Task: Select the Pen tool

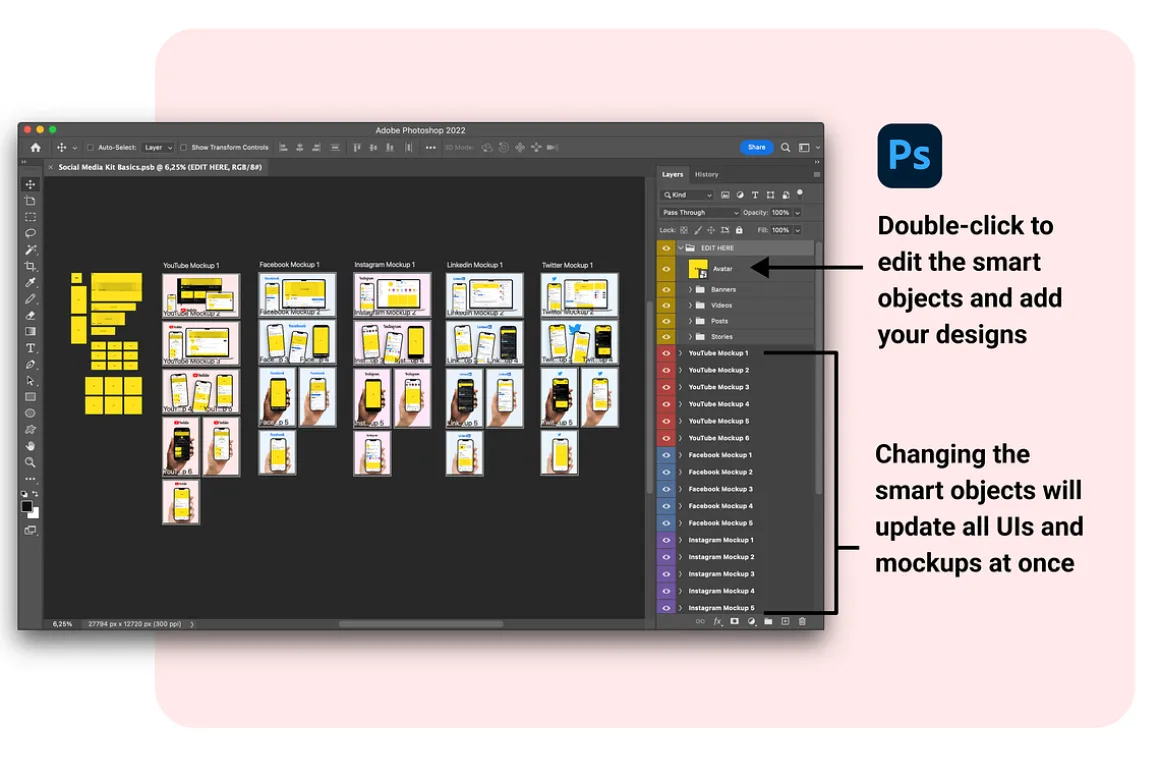Action: pos(30,364)
